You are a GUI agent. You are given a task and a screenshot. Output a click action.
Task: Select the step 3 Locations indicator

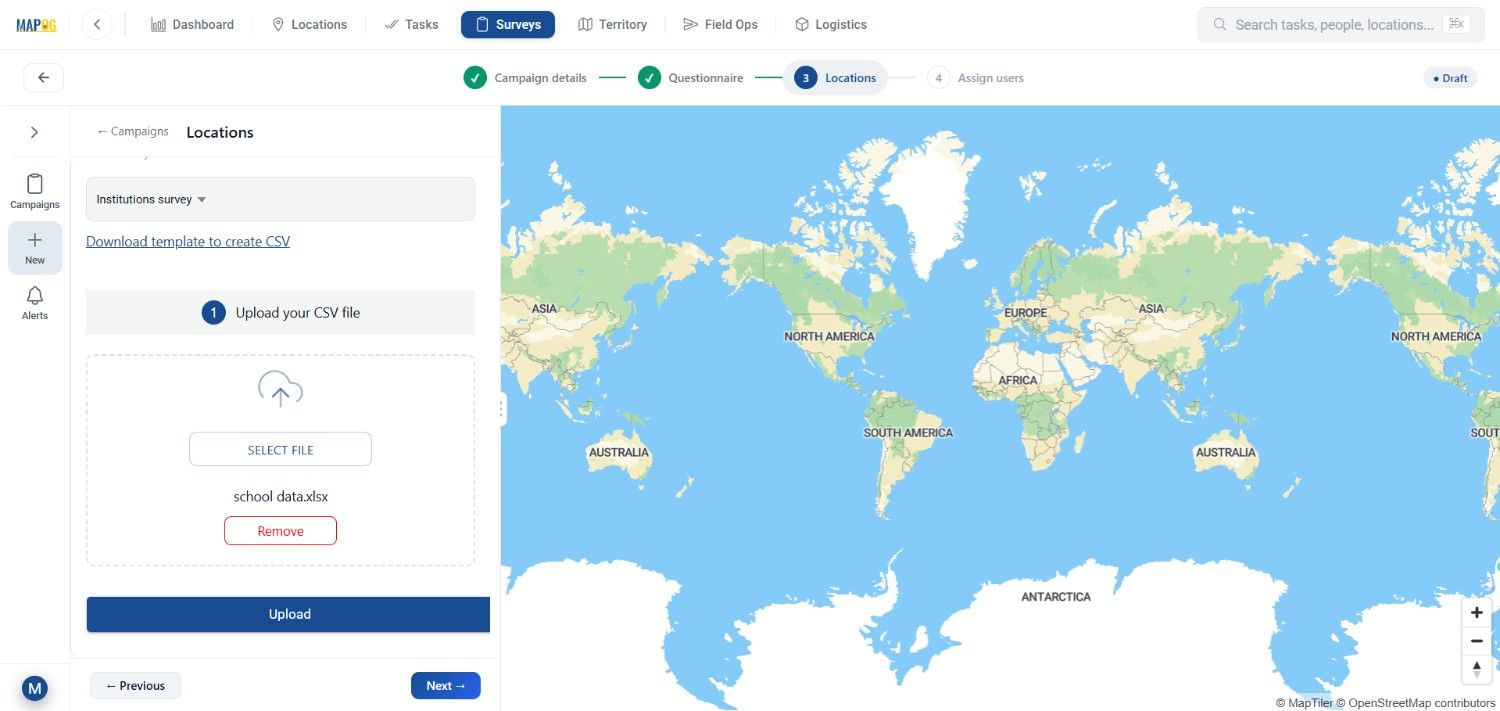click(x=836, y=78)
